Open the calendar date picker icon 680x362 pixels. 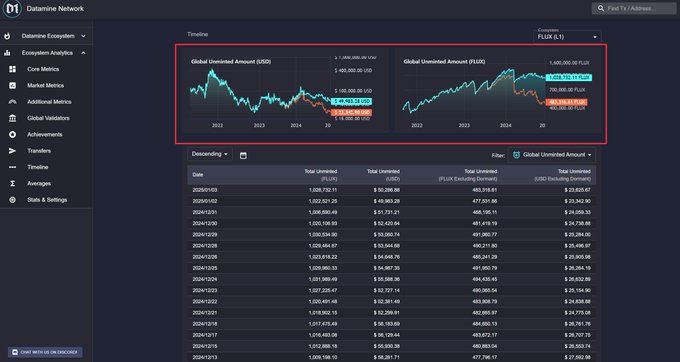(x=243, y=155)
